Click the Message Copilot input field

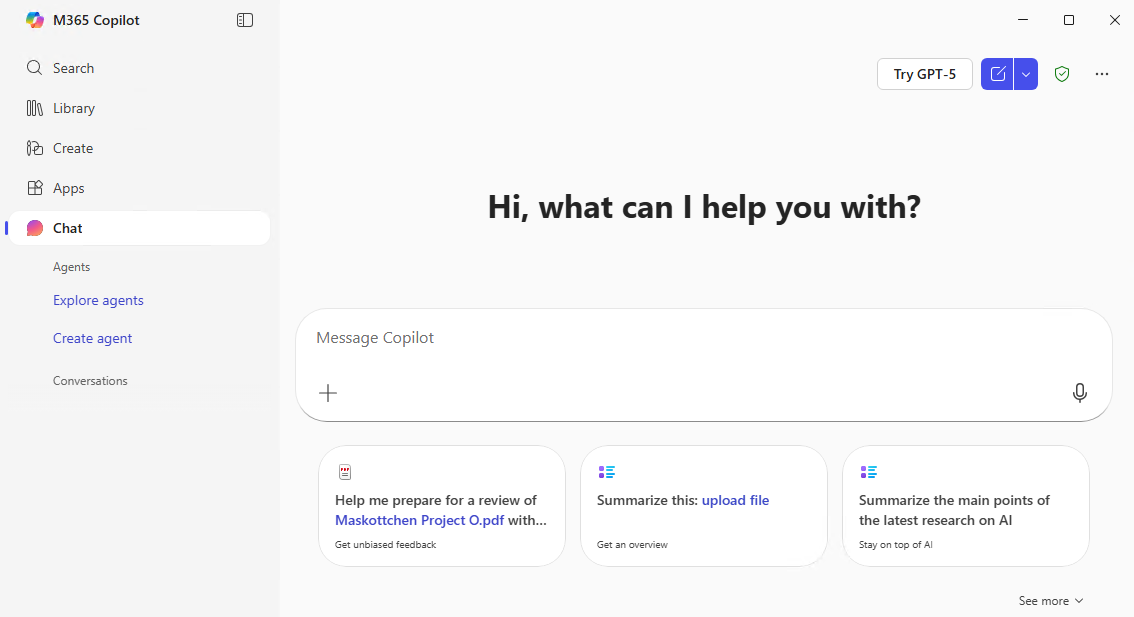(690, 338)
